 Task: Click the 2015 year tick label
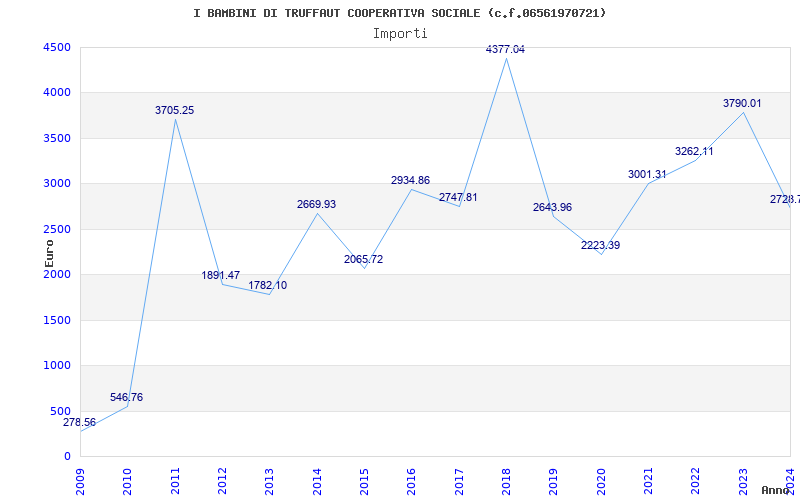click(x=364, y=482)
